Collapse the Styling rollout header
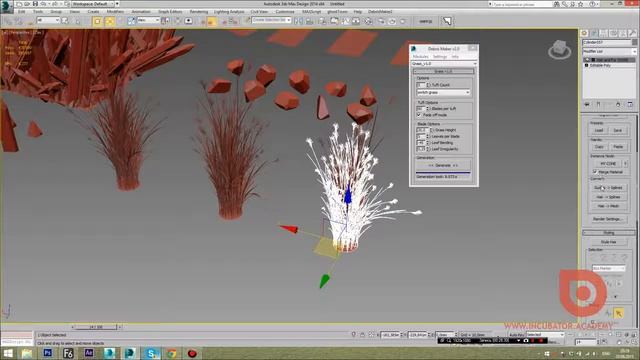 click(609, 233)
